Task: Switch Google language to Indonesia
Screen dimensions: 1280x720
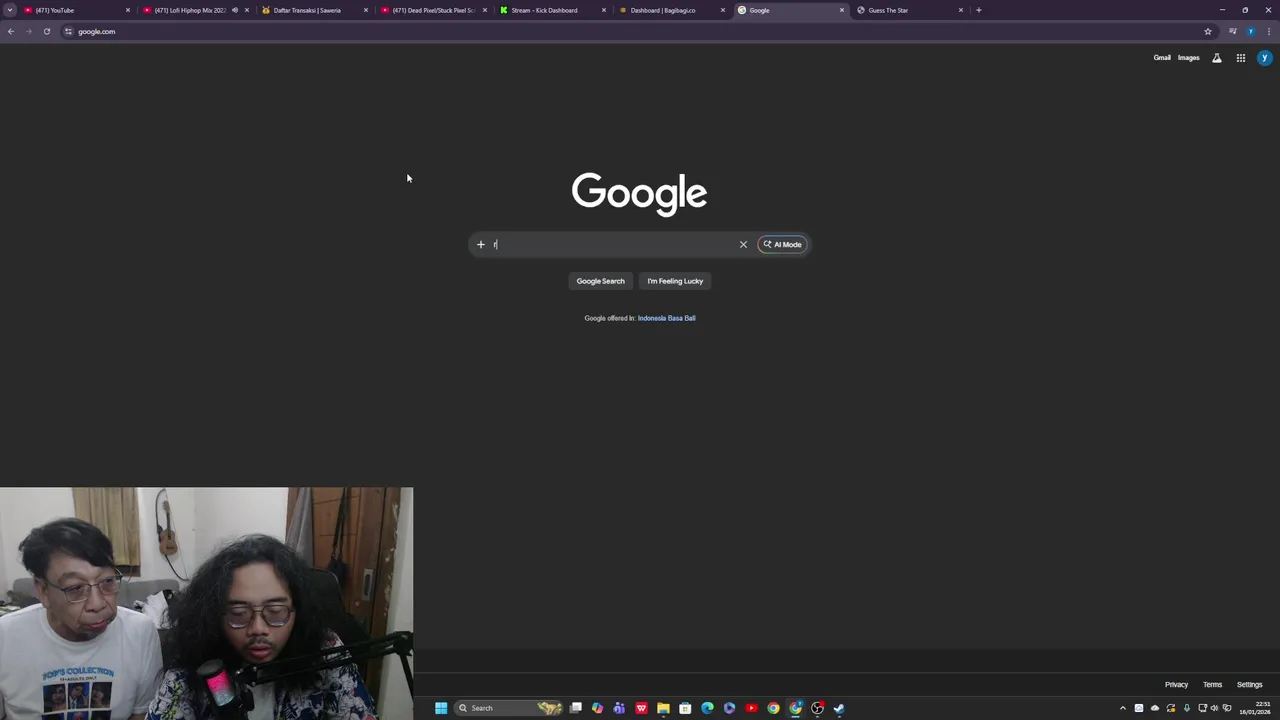Action: [652, 318]
